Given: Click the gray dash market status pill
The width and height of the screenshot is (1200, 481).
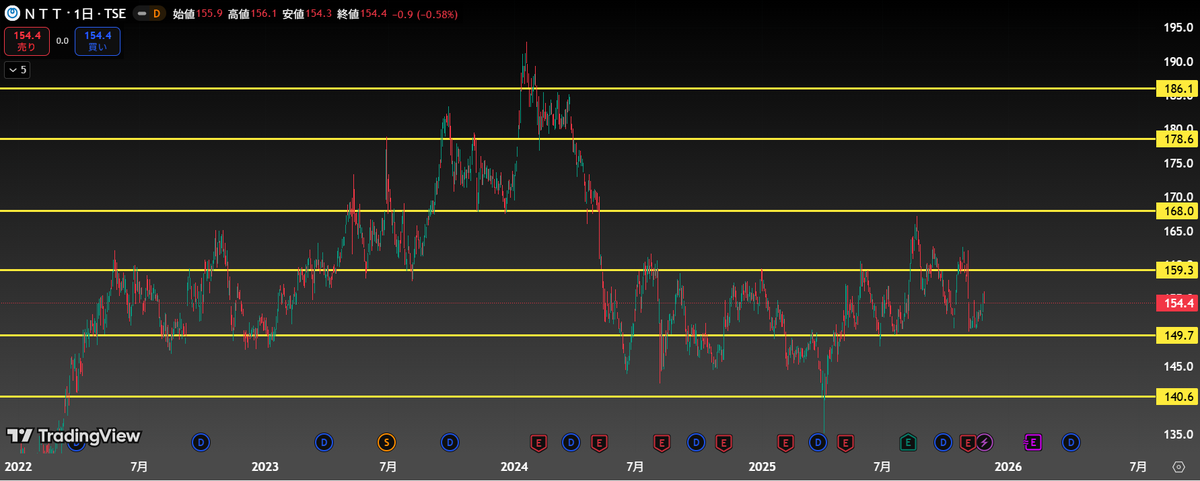Looking at the screenshot, I should pyautogui.click(x=141, y=15).
